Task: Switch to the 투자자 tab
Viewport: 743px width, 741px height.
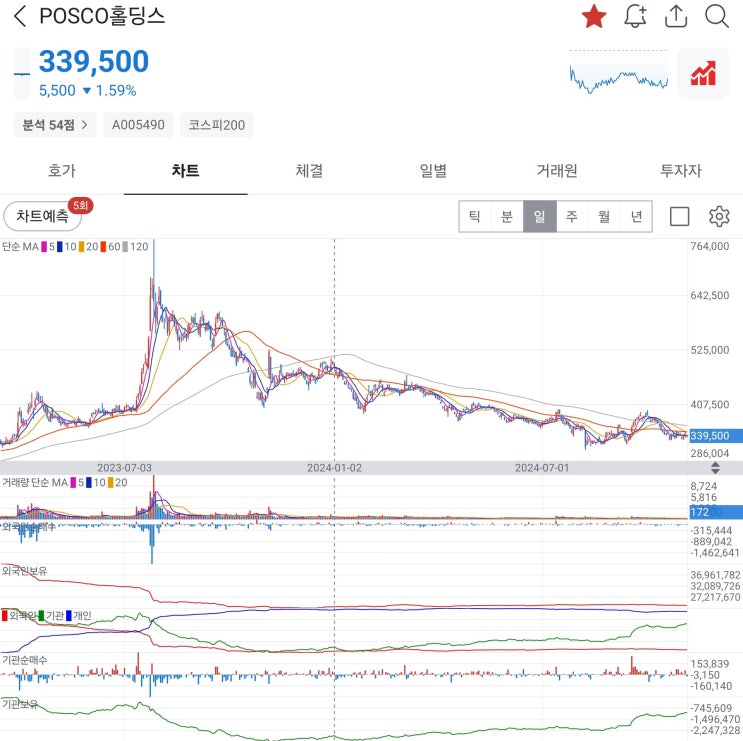Action: [x=681, y=171]
